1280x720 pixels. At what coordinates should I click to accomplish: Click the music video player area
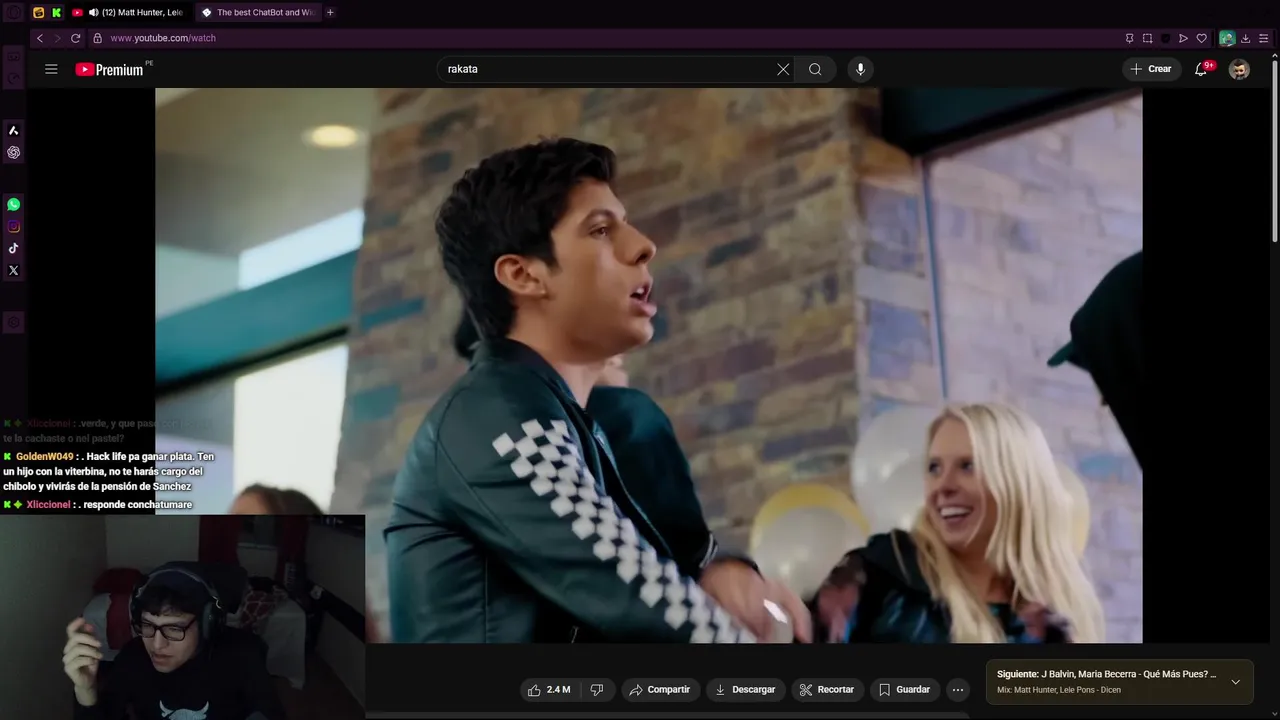point(648,365)
